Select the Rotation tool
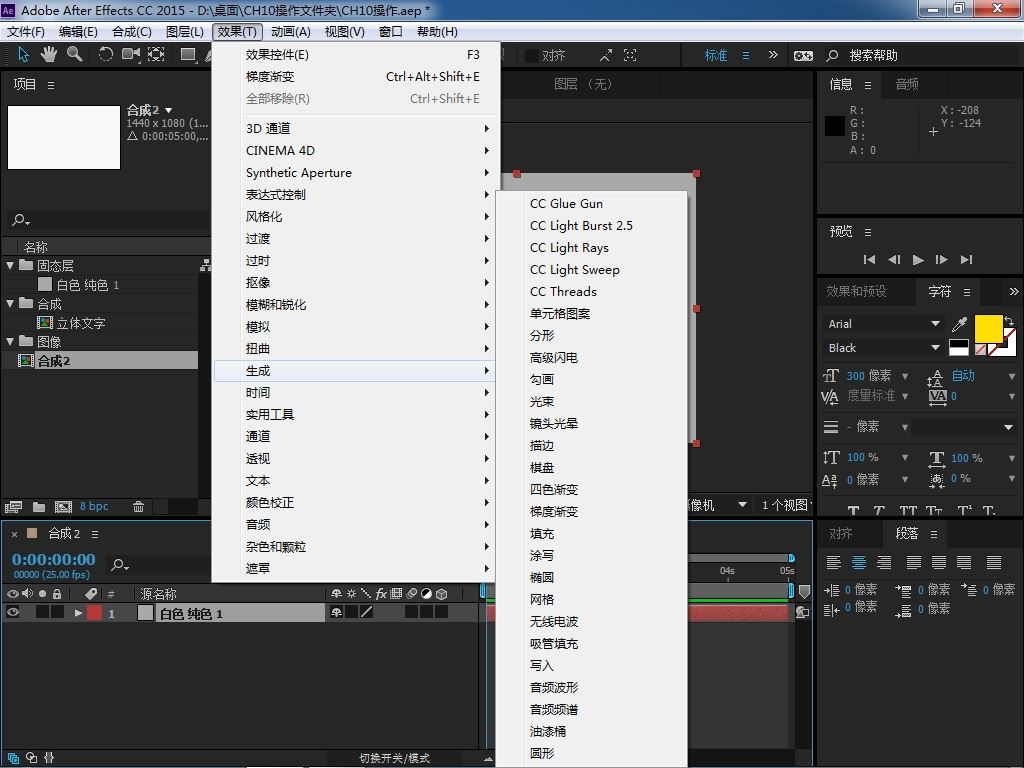1024x768 pixels. [105, 55]
